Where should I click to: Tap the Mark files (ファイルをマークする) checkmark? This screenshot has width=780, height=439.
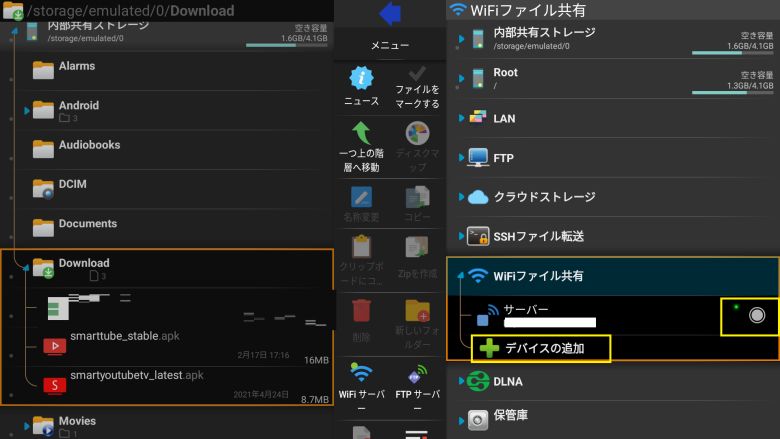pyautogui.click(x=417, y=74)
